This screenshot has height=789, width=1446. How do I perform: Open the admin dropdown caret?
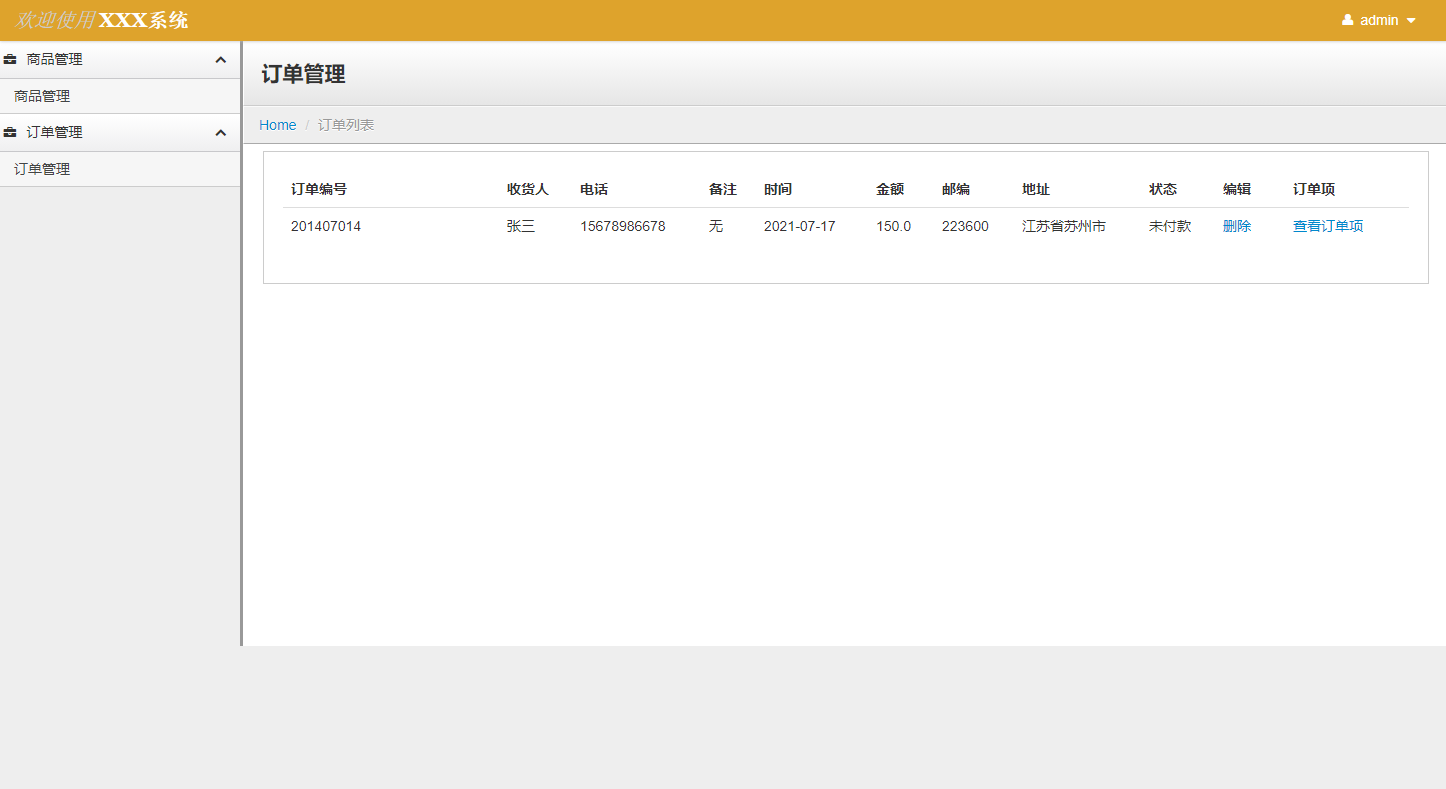click(1411, 21)
